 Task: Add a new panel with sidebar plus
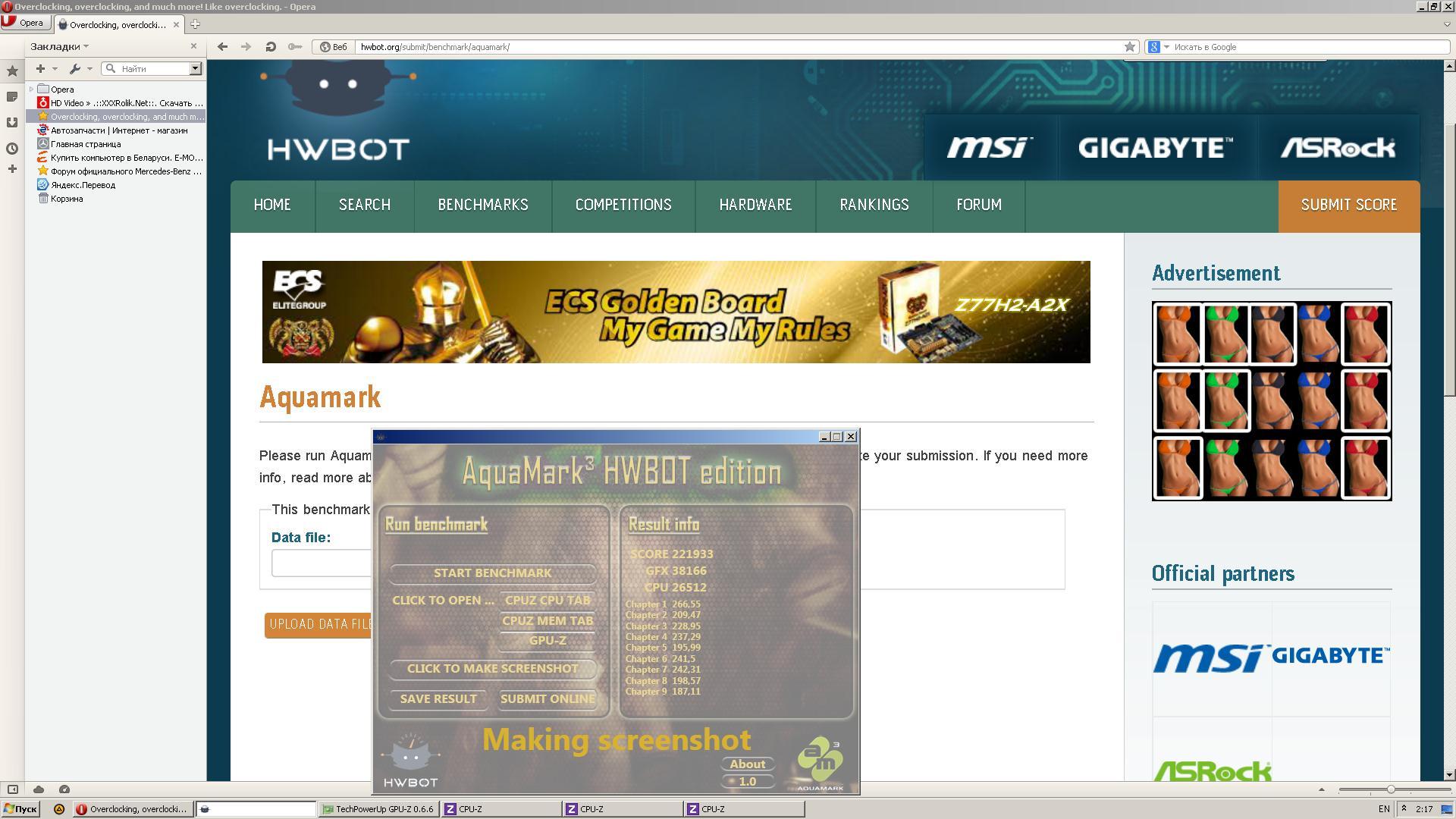12,169
